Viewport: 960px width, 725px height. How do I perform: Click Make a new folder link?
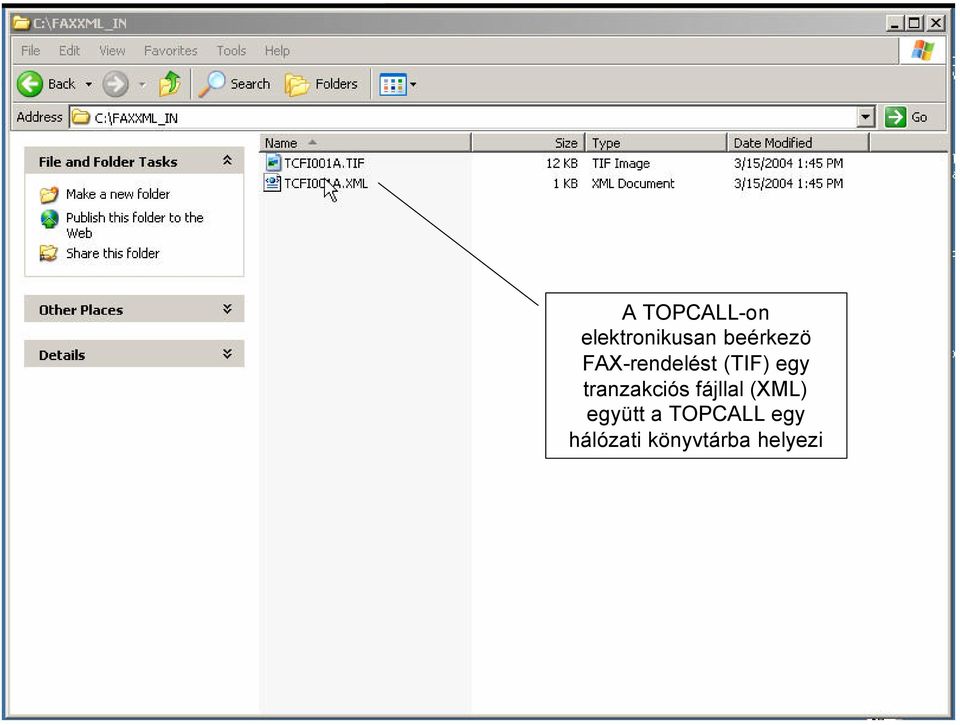[118, 194]
